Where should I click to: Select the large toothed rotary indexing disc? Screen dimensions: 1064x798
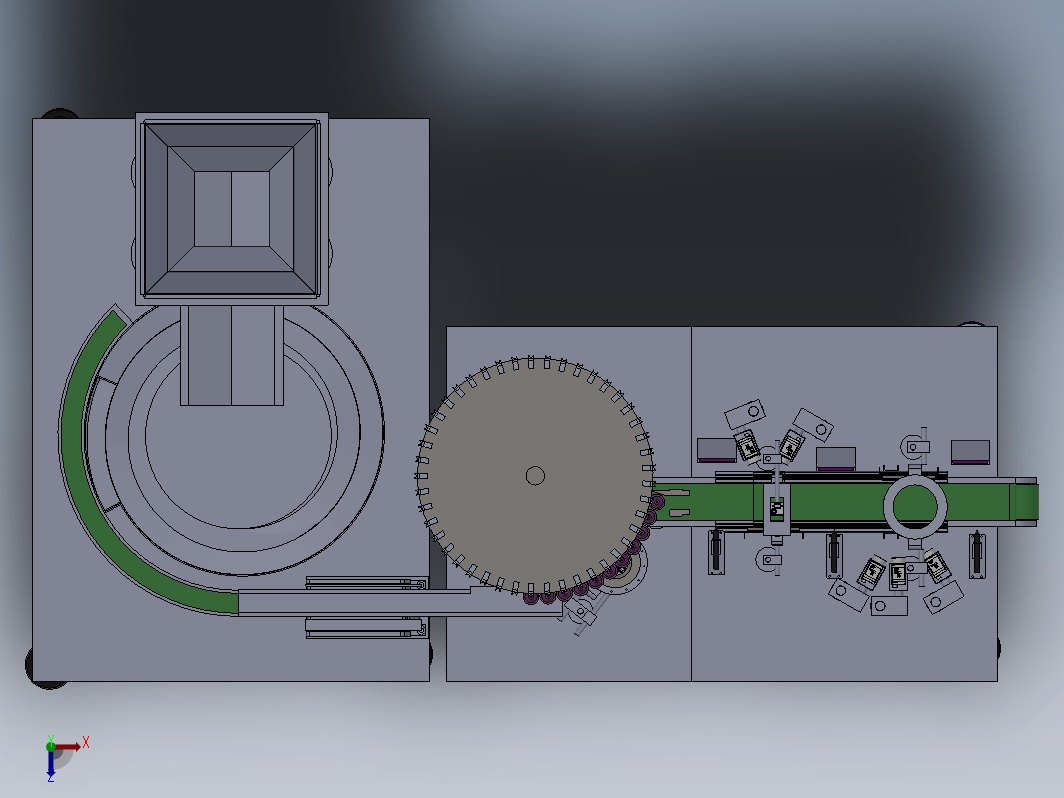(535, 476)
